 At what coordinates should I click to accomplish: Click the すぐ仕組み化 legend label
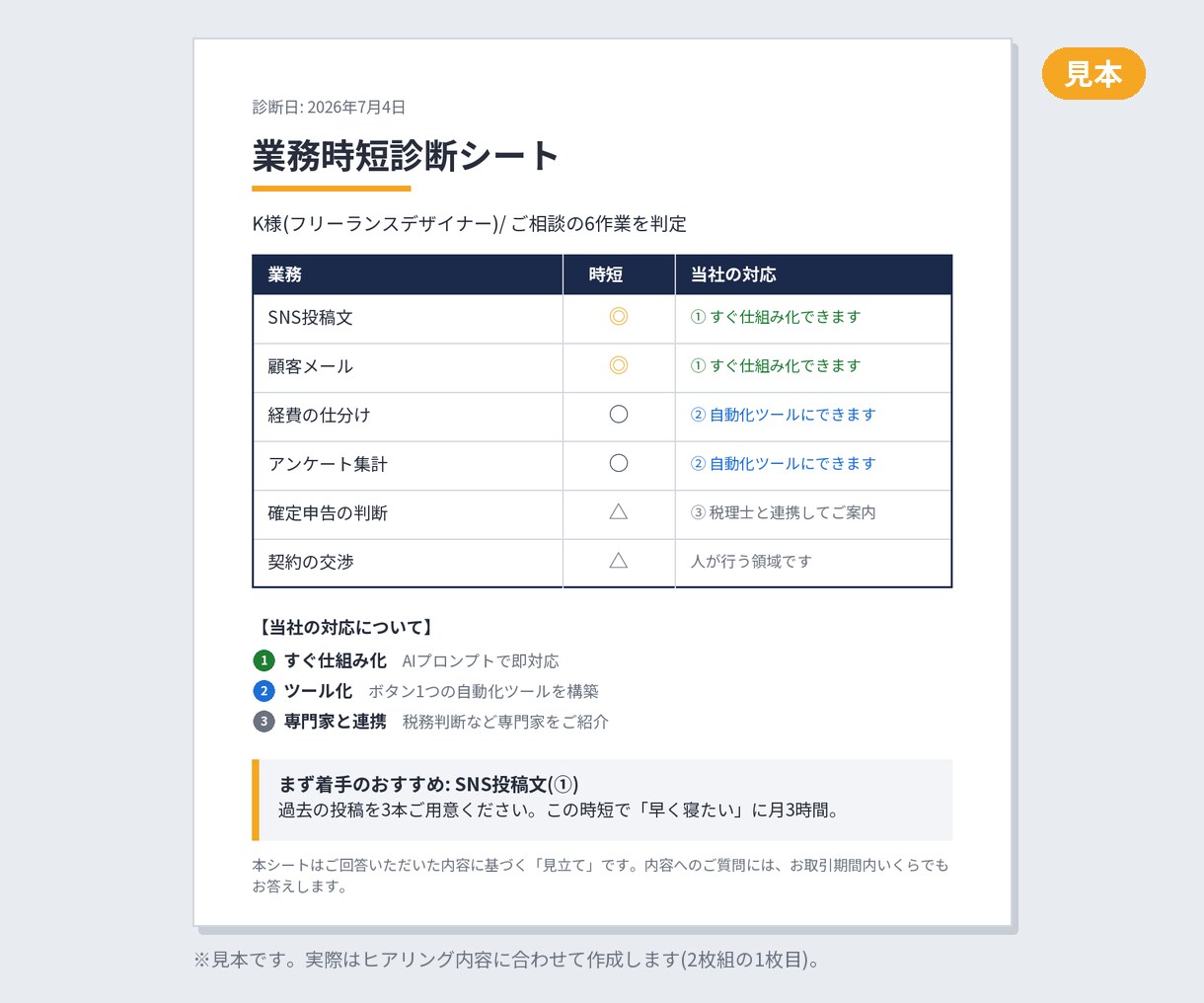pos(336,660)
